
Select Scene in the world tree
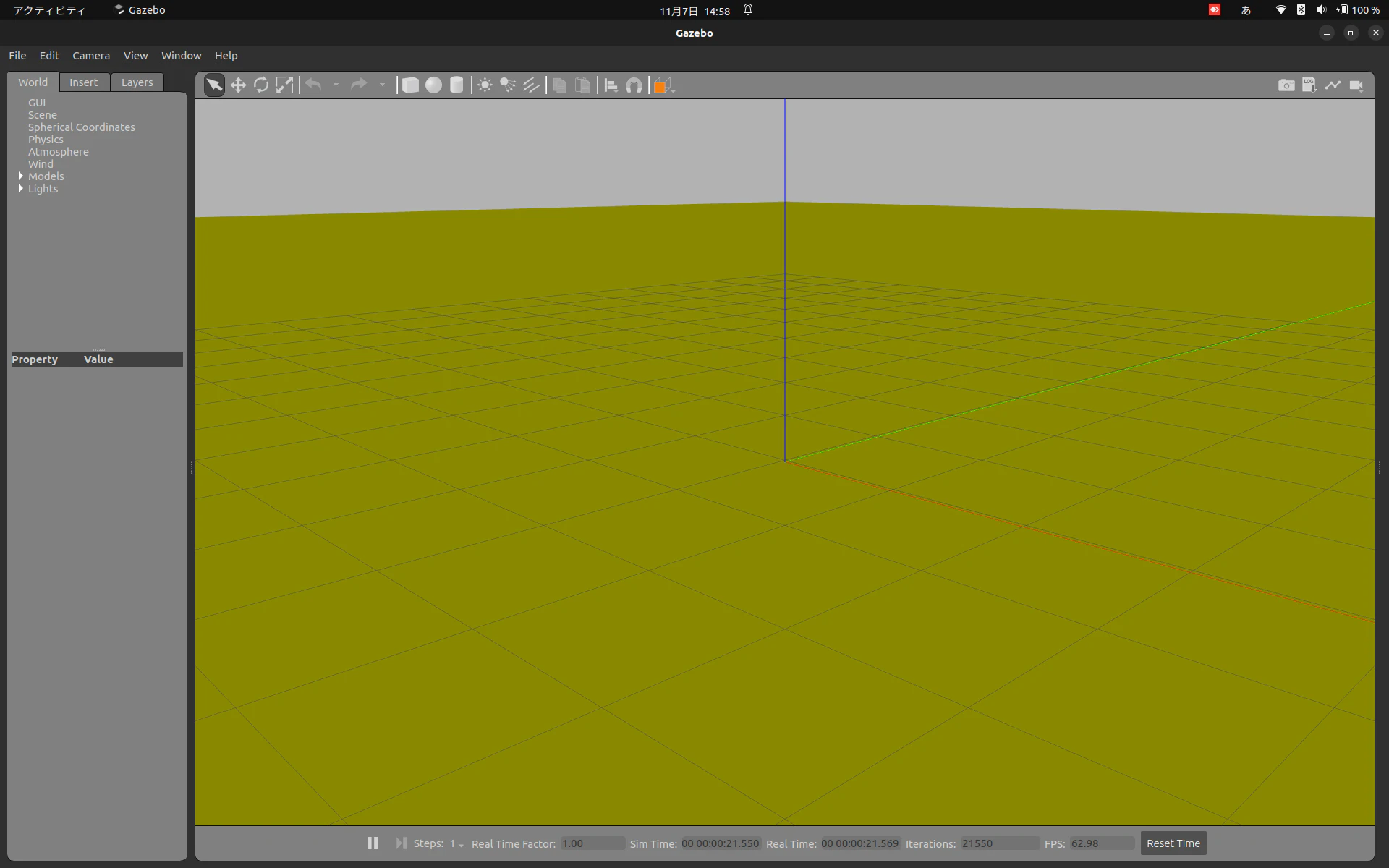click(x=43, y=115)
